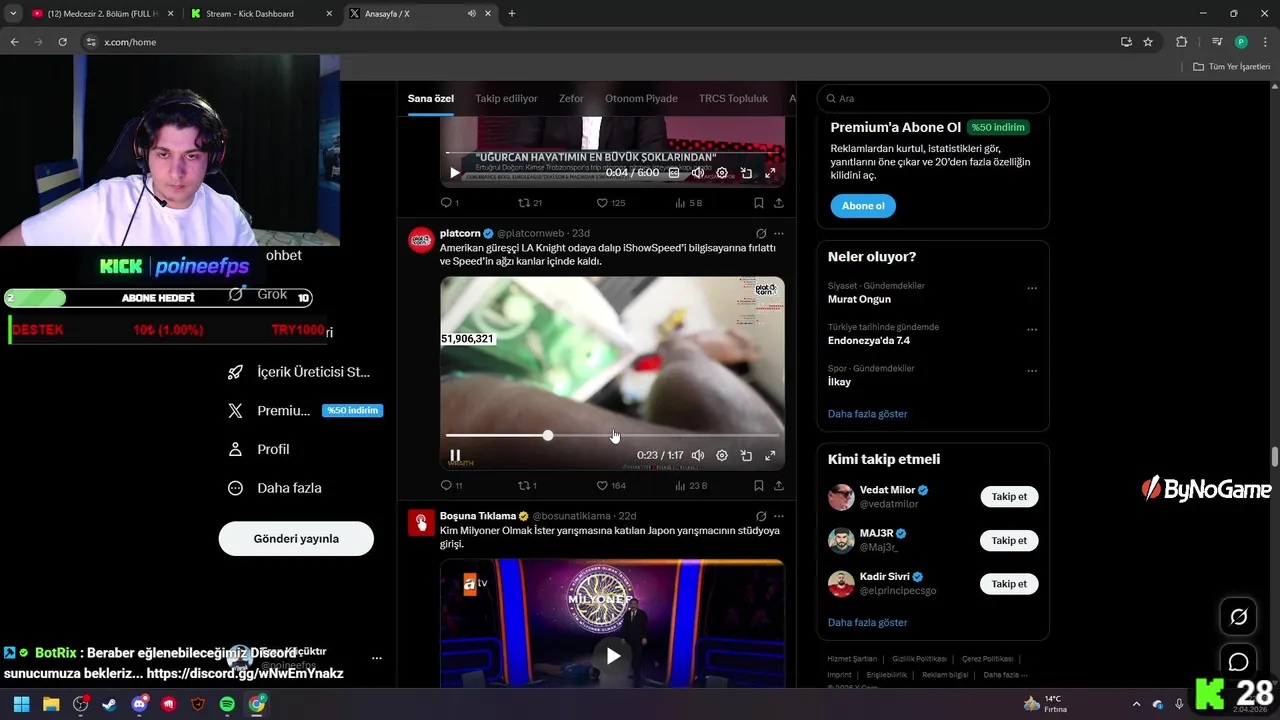Open Profil in X sidebar
Screen dimensions: 1280x720
click(259, 449)
